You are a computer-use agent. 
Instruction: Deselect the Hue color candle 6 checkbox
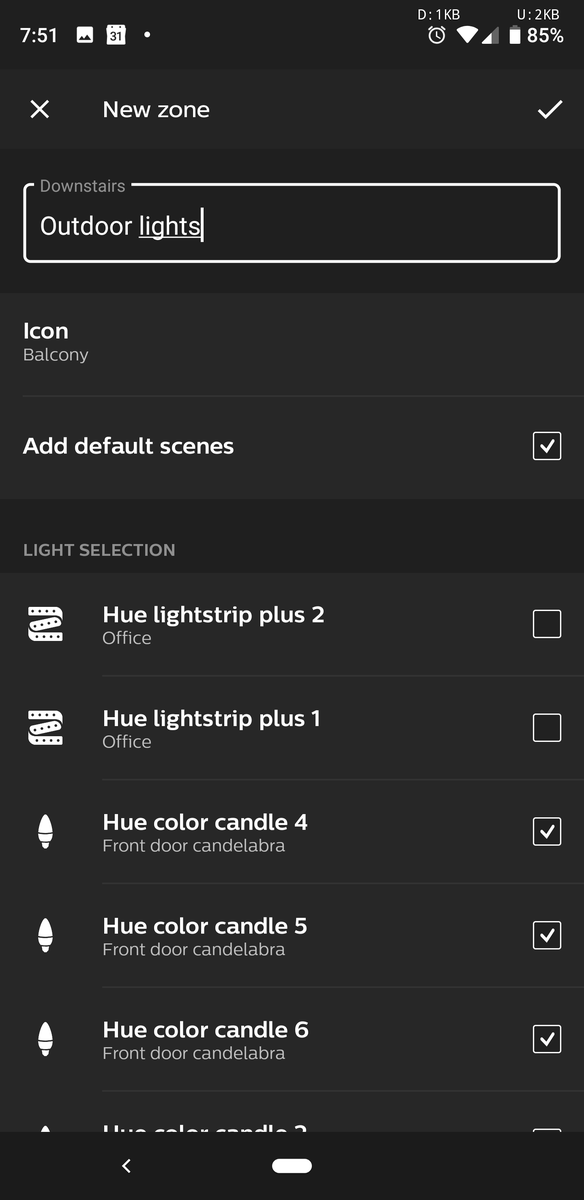[547, 1039]
